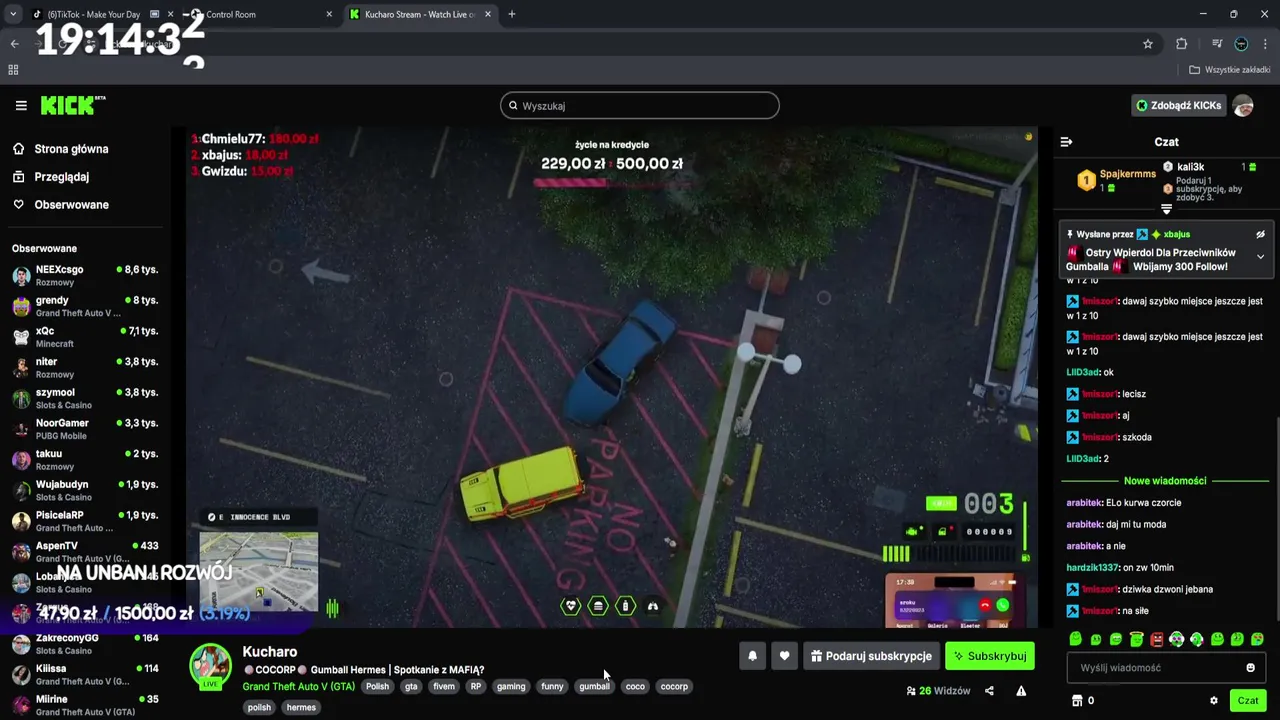
Task: Select the gumball tag
Action: [594, 687]
